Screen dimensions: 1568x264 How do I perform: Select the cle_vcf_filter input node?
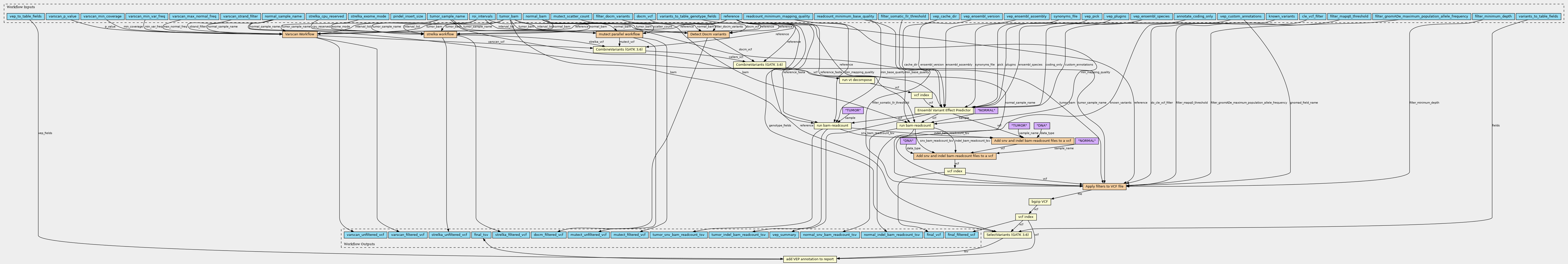tap(1312, 16)
